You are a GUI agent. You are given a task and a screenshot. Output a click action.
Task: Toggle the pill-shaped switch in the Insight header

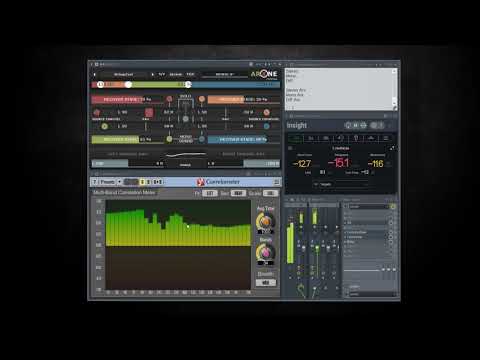pos(377,125)
